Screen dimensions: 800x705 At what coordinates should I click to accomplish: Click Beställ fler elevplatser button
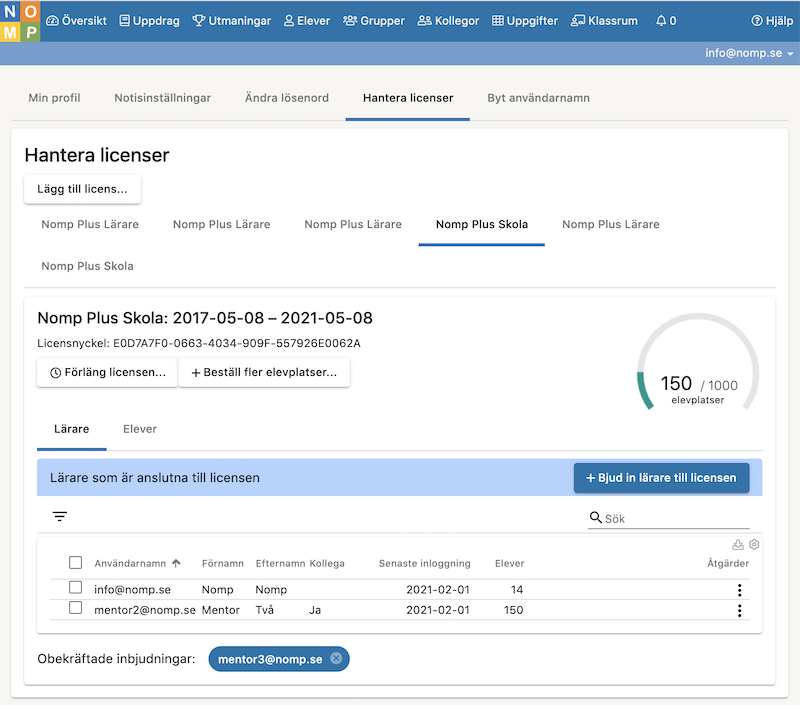pos(264,372)
